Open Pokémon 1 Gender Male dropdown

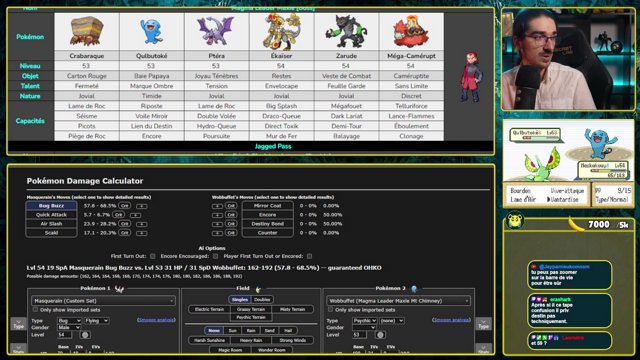tap(69, 327)
